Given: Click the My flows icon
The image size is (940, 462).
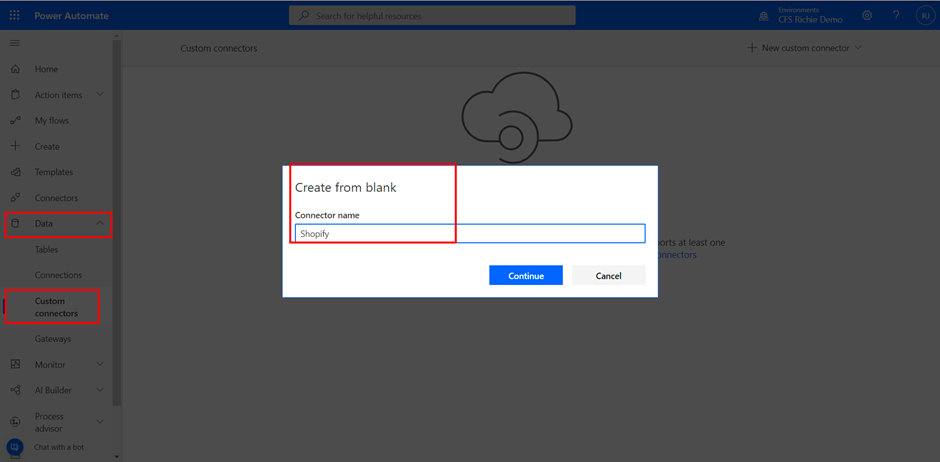Looking at the screenshot, I should pos(16,120).
